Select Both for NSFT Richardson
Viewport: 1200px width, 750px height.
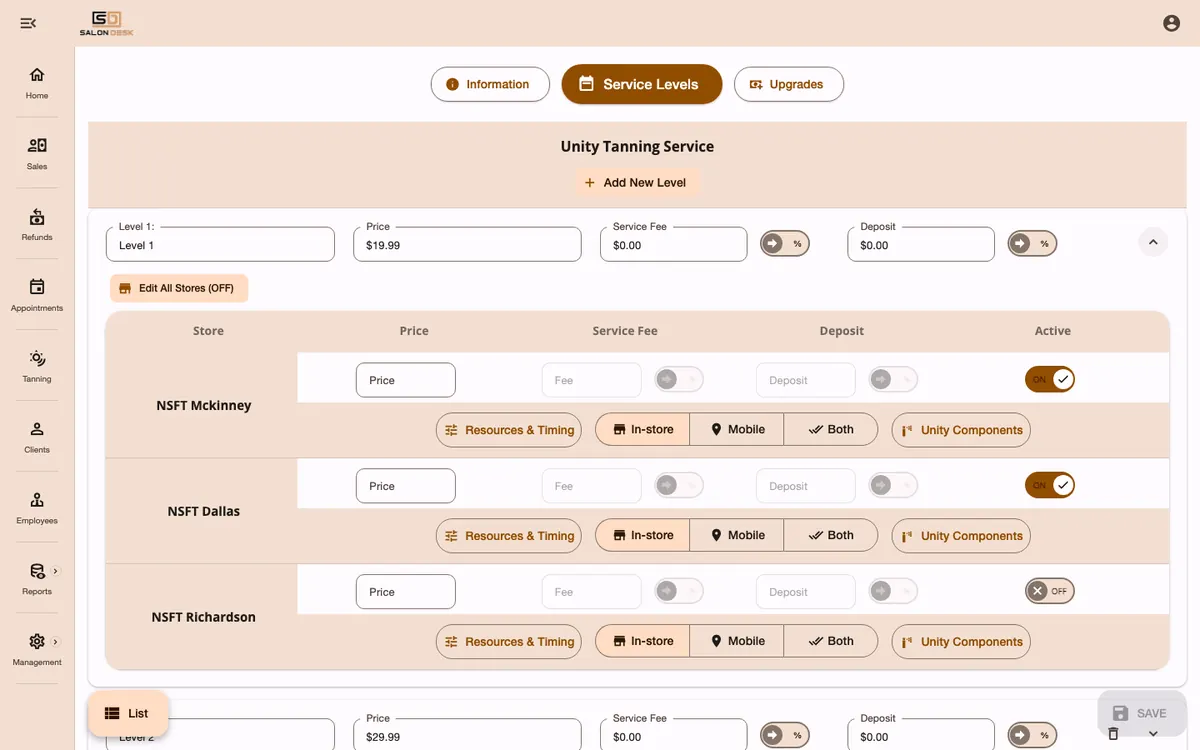[831, 642]
